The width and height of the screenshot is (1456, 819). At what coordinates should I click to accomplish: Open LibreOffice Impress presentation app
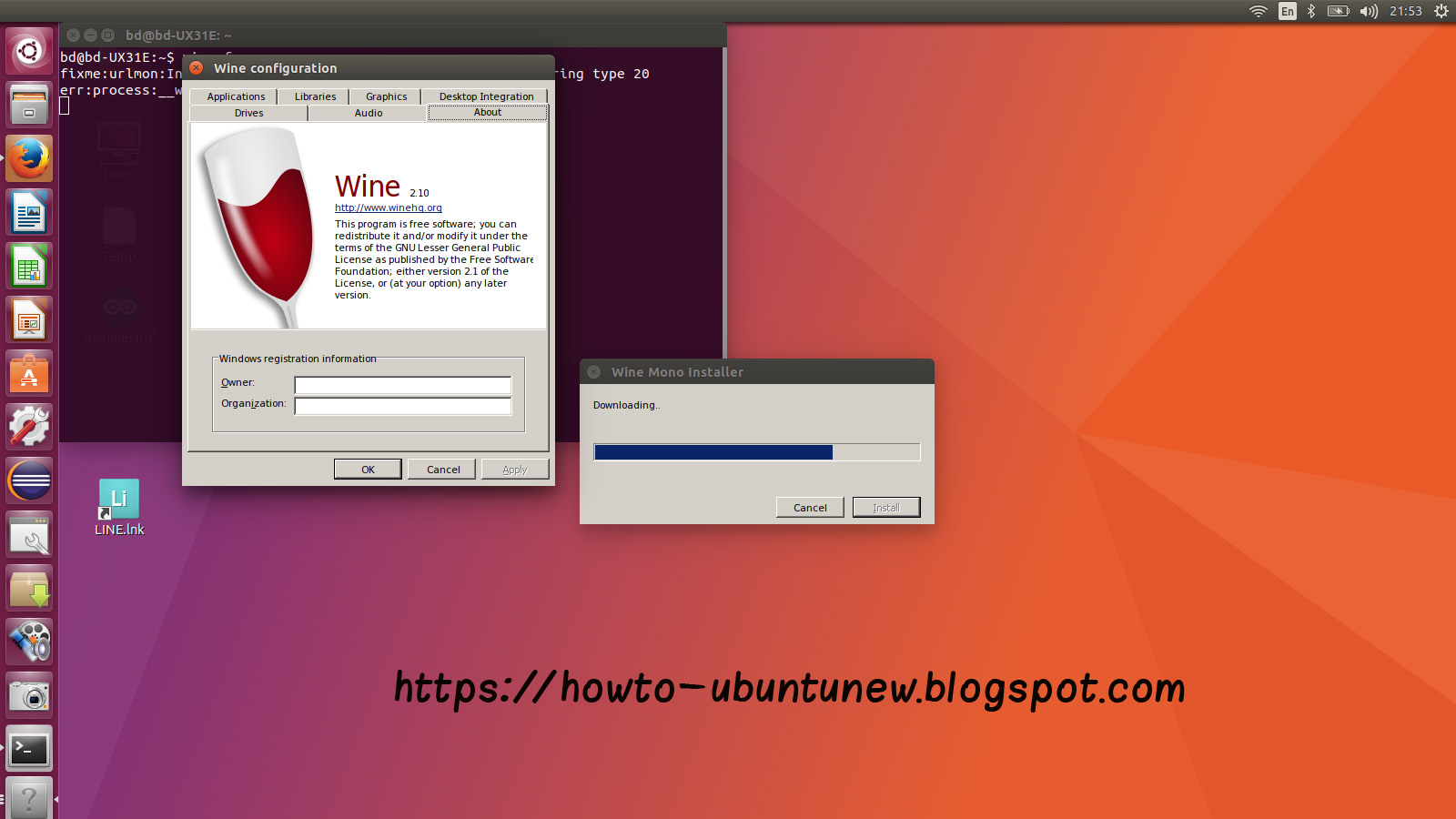tap(29, 319)
